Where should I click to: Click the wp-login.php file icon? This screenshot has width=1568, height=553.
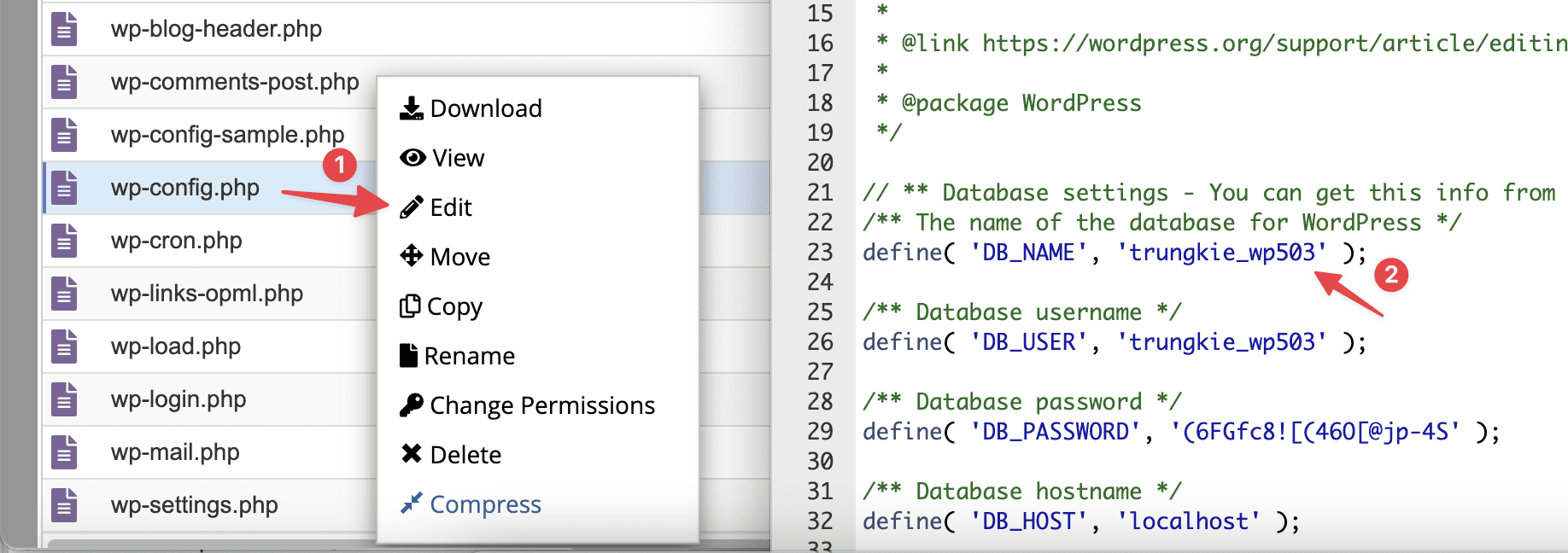[x=64, y=399]
